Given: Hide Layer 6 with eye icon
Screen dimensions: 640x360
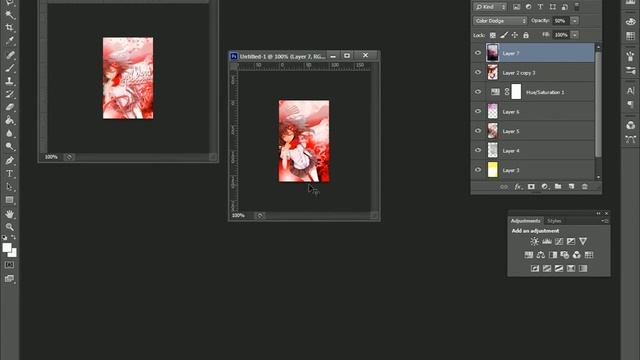Looking at the screenshot, I should pyautogui.click(x=478, y=111).
